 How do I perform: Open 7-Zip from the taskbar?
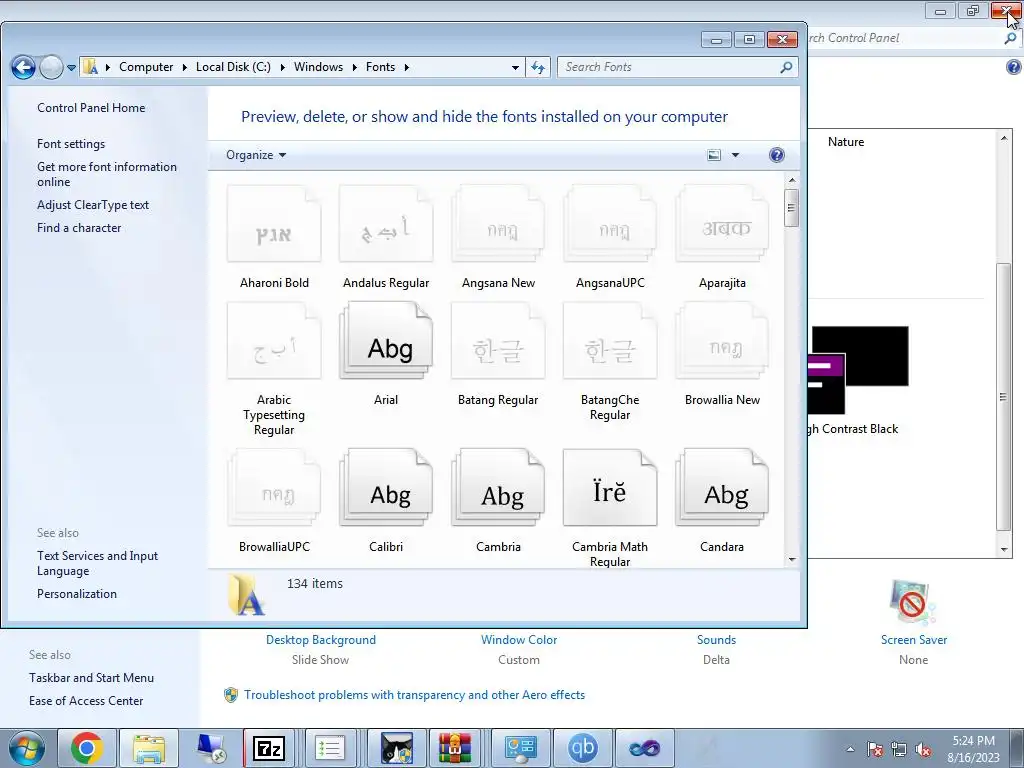268,748
